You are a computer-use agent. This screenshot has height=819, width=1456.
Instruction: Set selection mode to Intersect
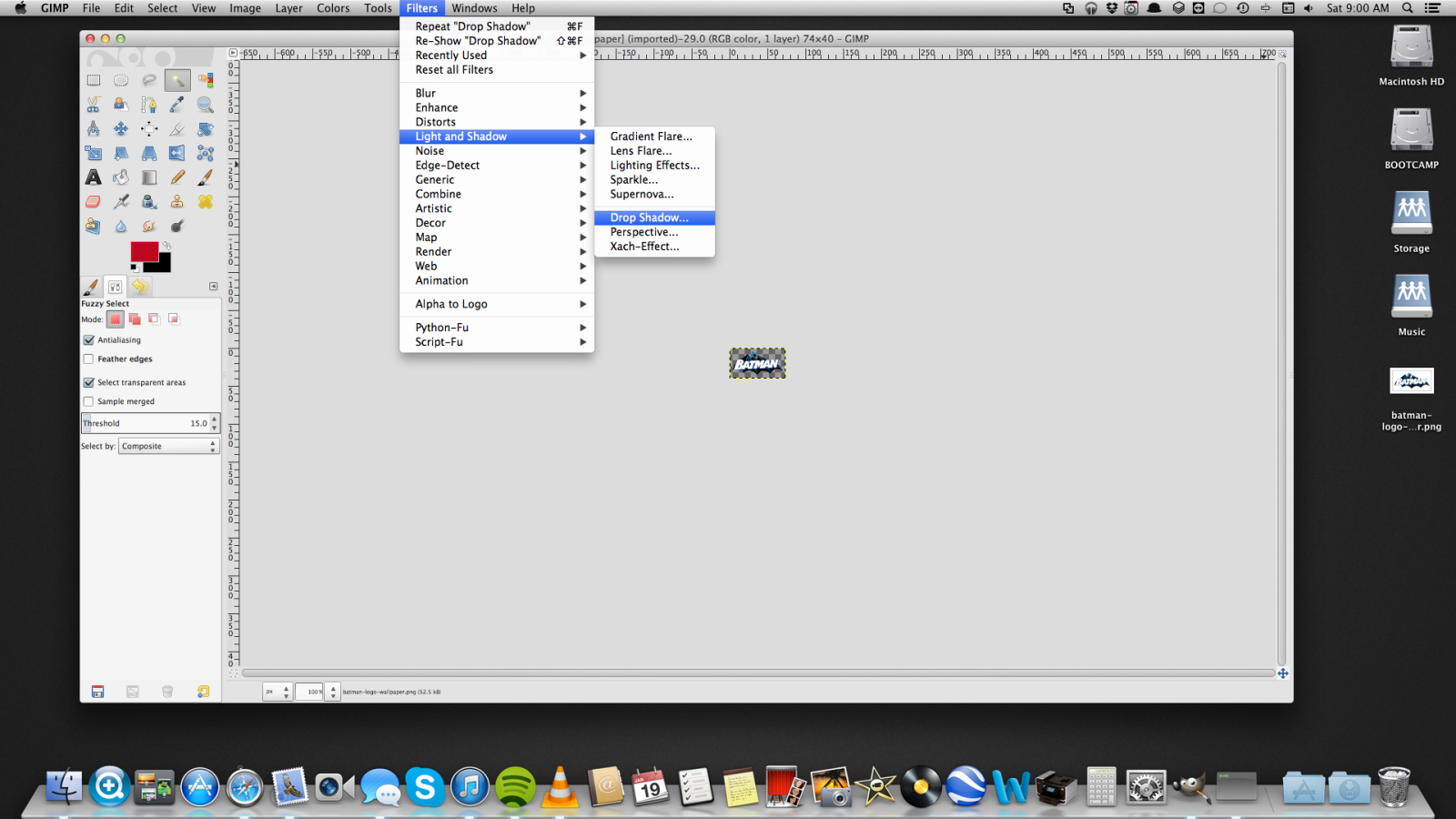173,319
